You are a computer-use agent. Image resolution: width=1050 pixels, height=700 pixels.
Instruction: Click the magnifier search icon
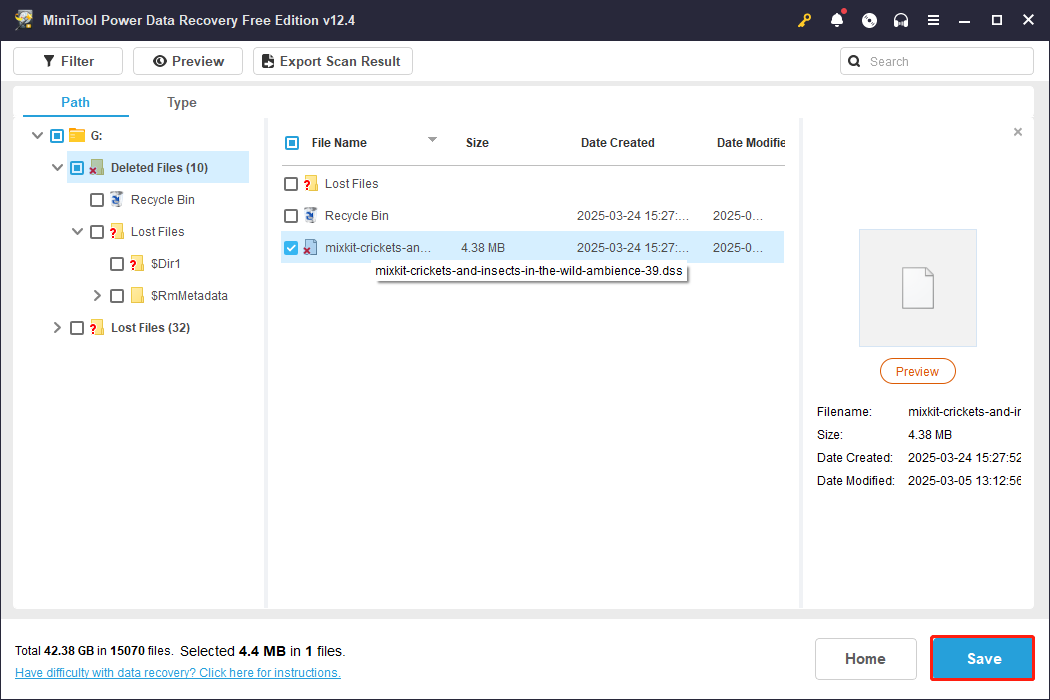pyautogui.click(x=854, y=61)
